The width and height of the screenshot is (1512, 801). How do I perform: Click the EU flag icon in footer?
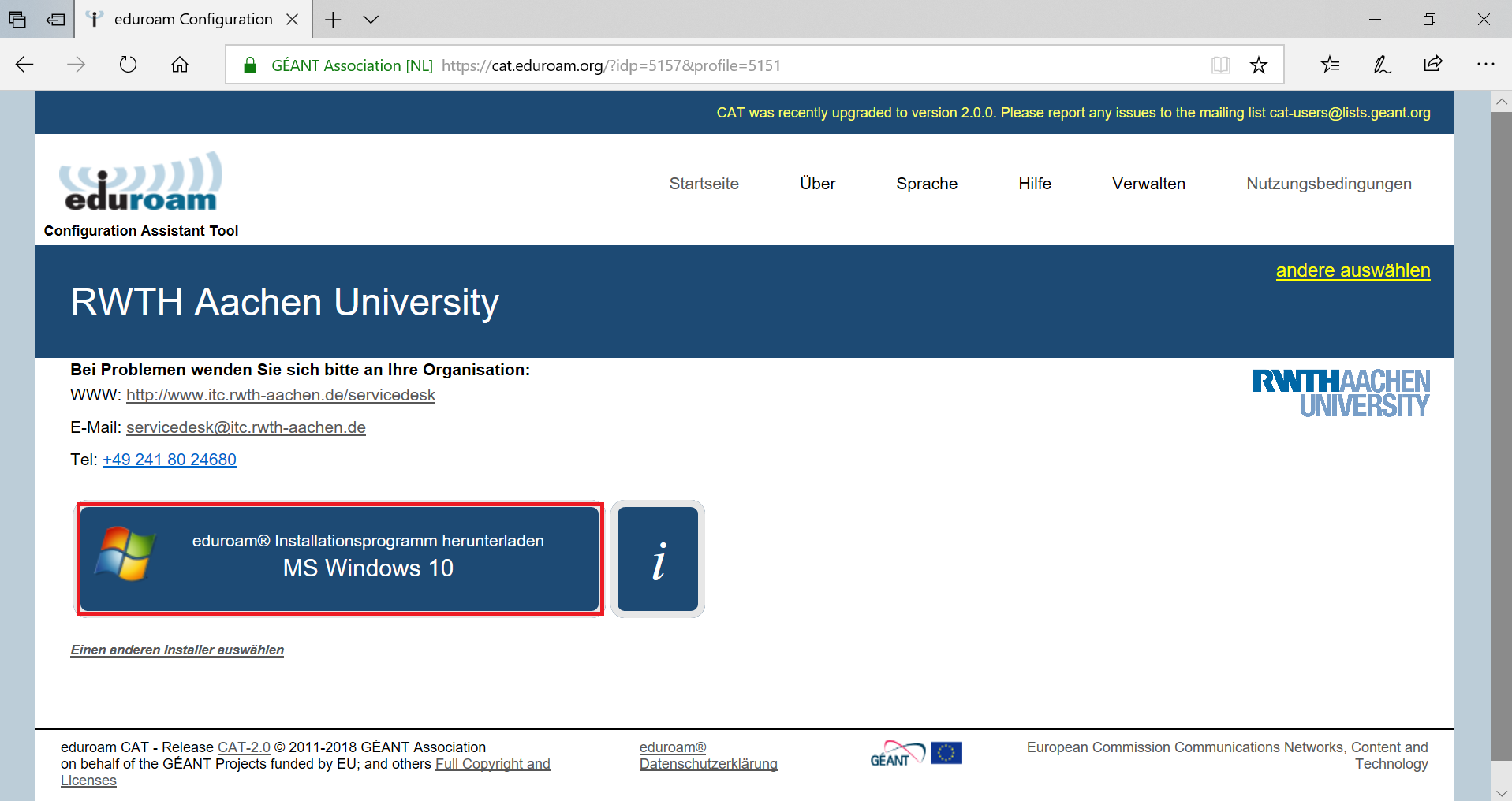coord(946,753)
